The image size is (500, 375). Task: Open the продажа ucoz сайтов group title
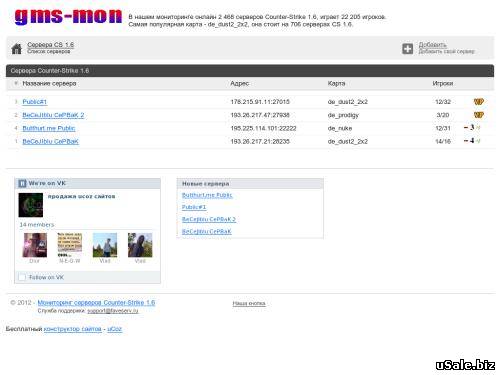tap(82, 196)
